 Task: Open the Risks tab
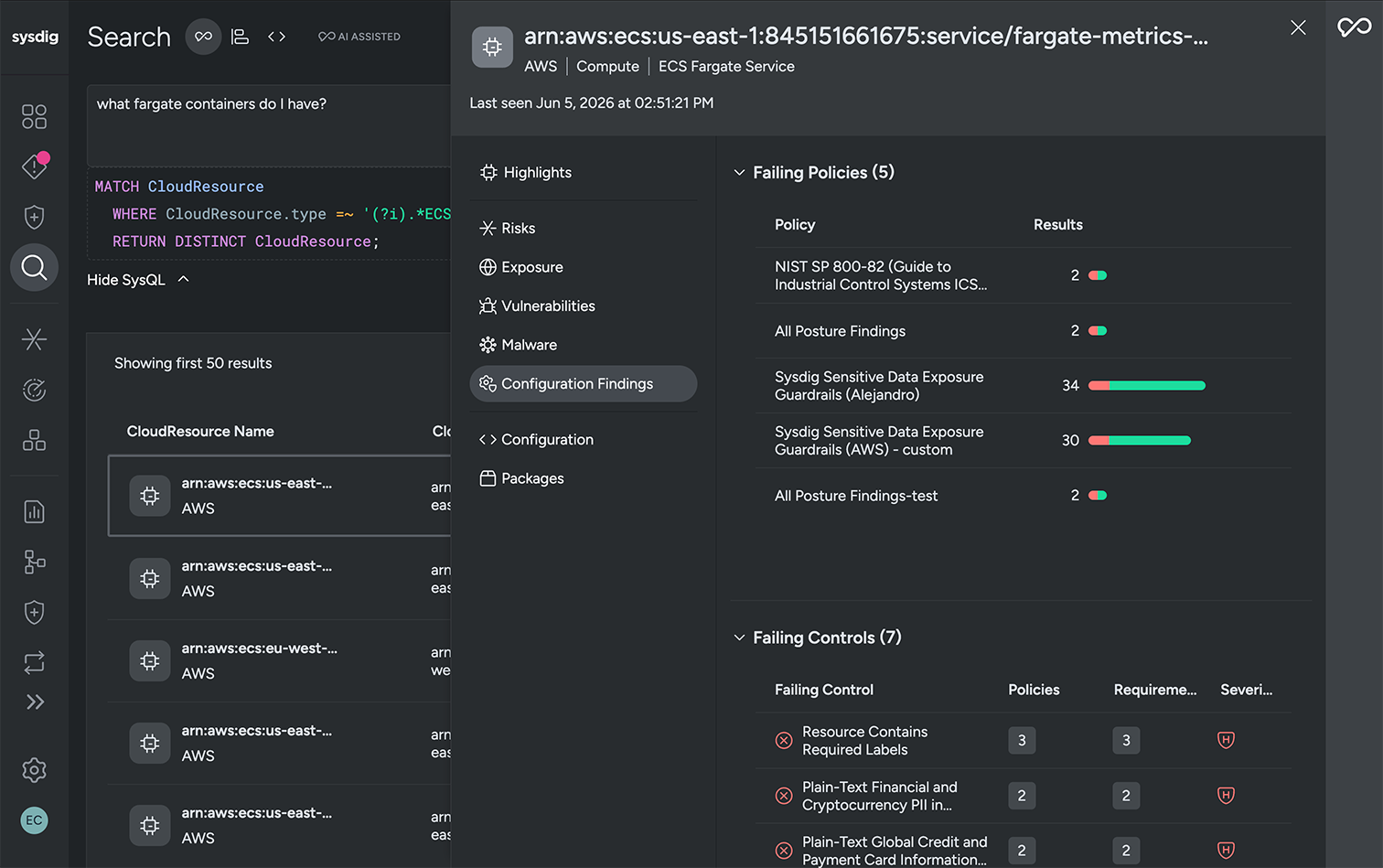click(x=584, y=228)
